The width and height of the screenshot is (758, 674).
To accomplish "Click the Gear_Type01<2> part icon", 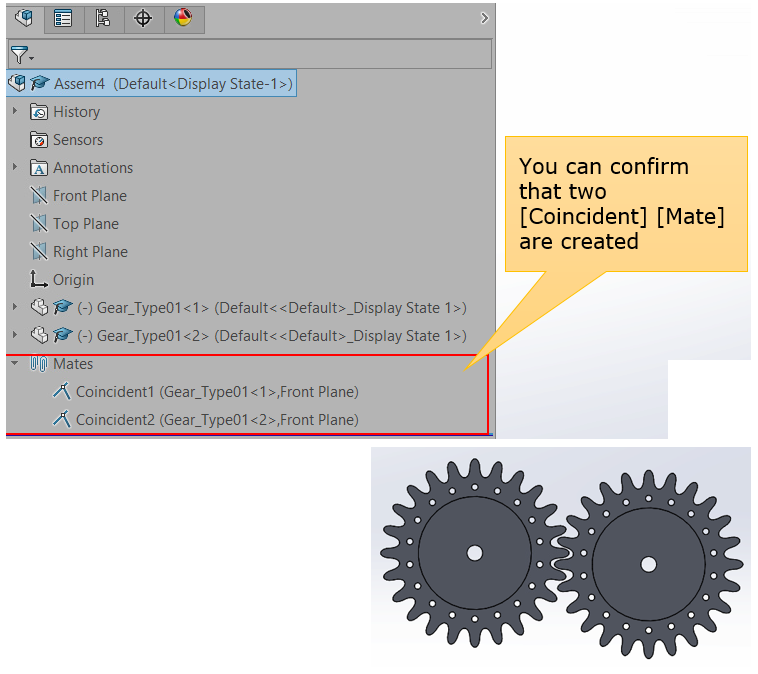I will pyautogui.click(x=39, y=336).
